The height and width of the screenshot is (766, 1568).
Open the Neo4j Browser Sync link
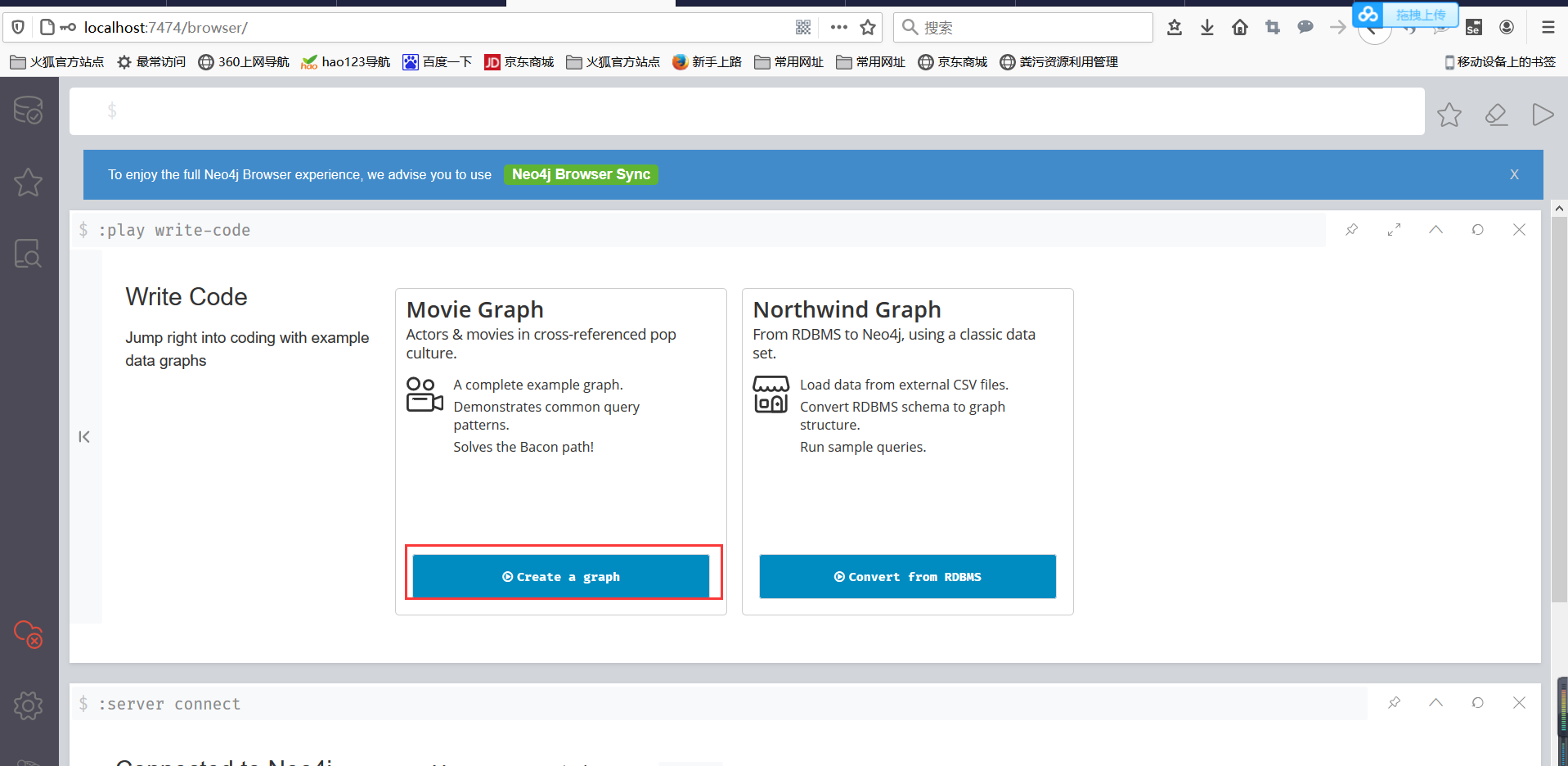(x=581, y=174)
